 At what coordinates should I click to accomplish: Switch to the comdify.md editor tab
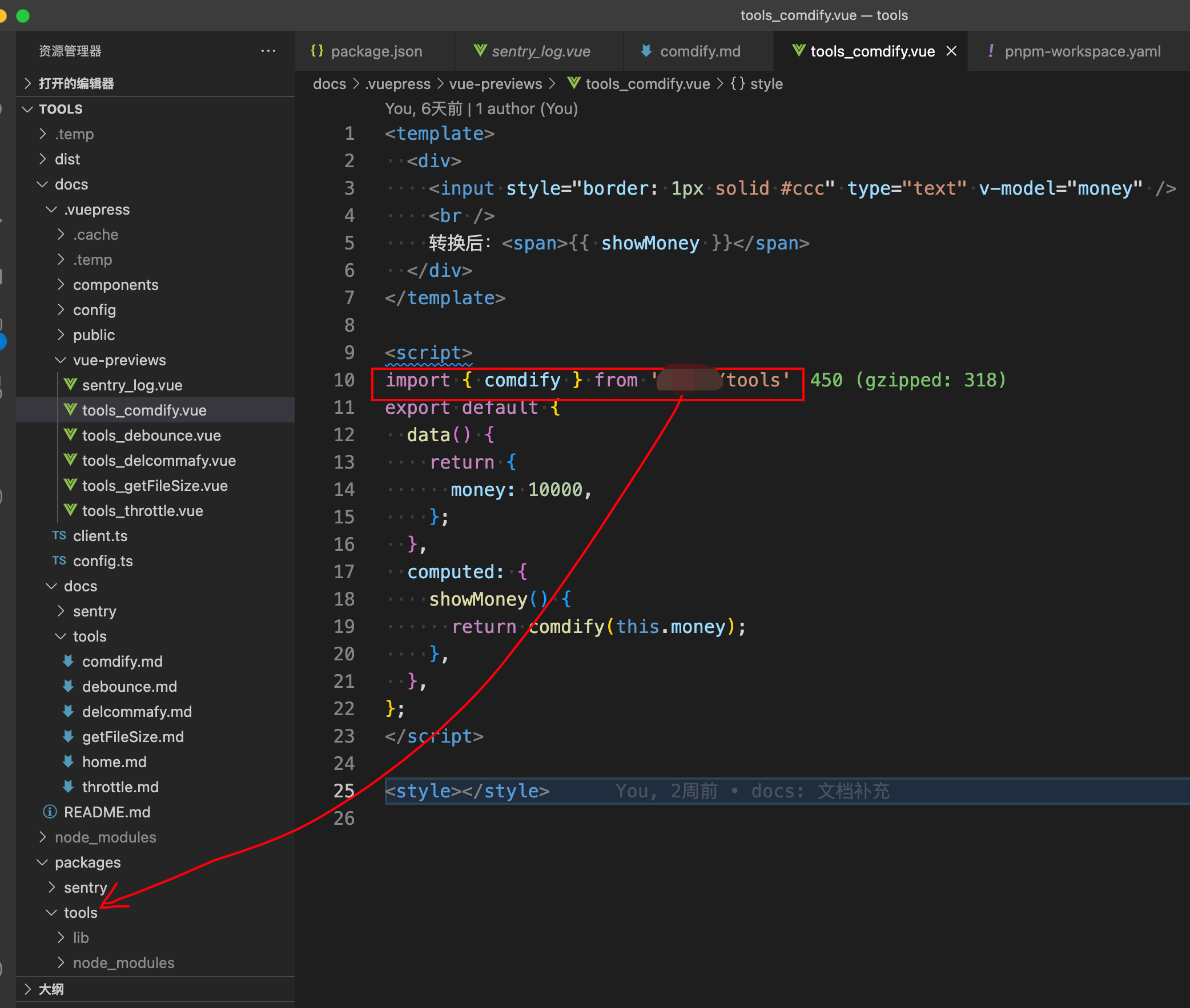(699, 51)
